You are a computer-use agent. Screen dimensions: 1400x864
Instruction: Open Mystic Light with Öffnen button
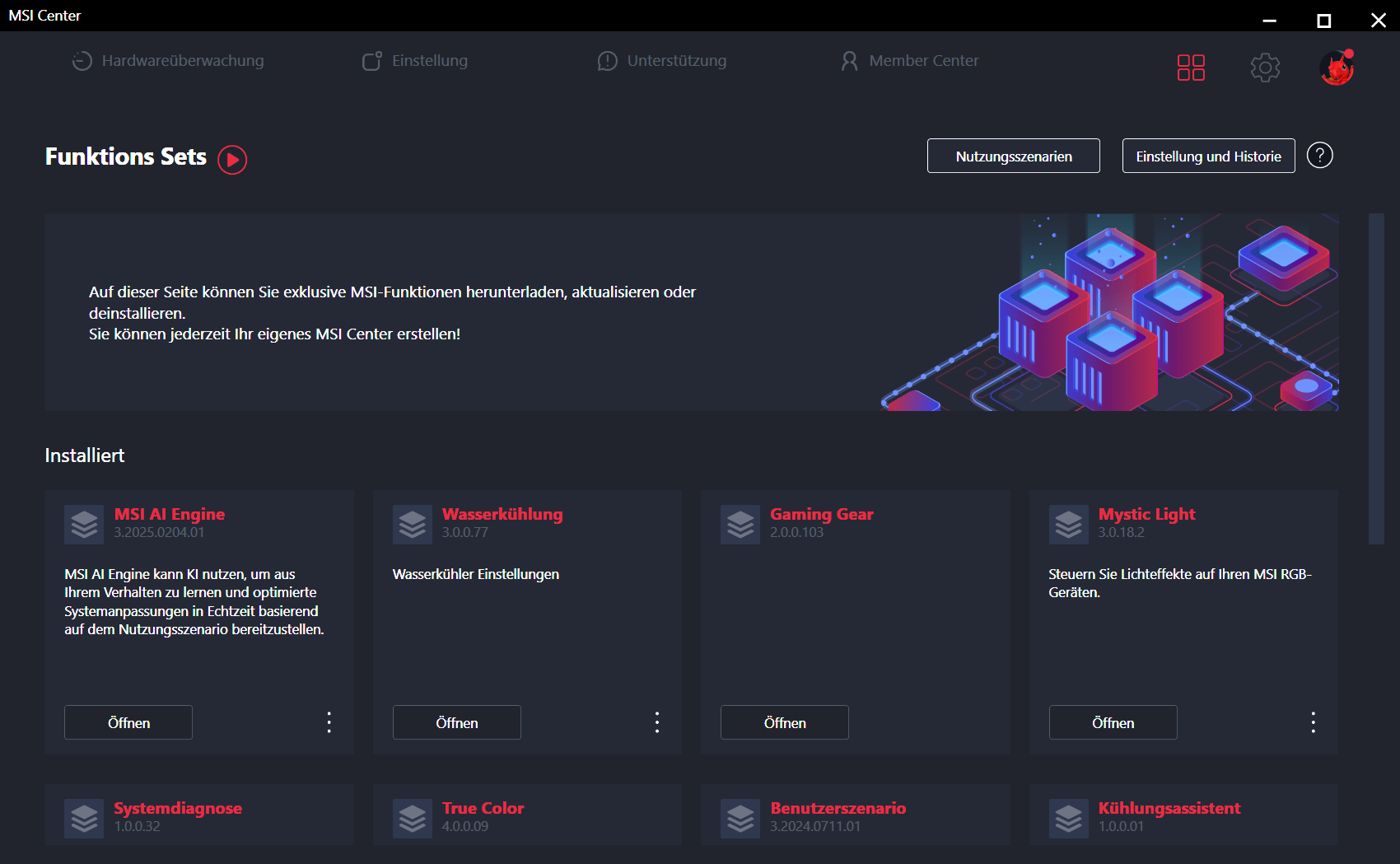pos(1113,722)
